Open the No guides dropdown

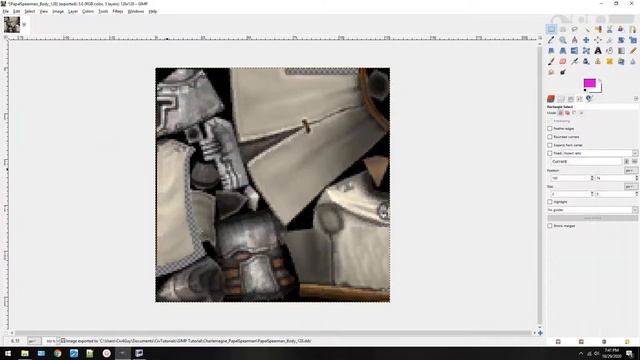tap(592, 210)
